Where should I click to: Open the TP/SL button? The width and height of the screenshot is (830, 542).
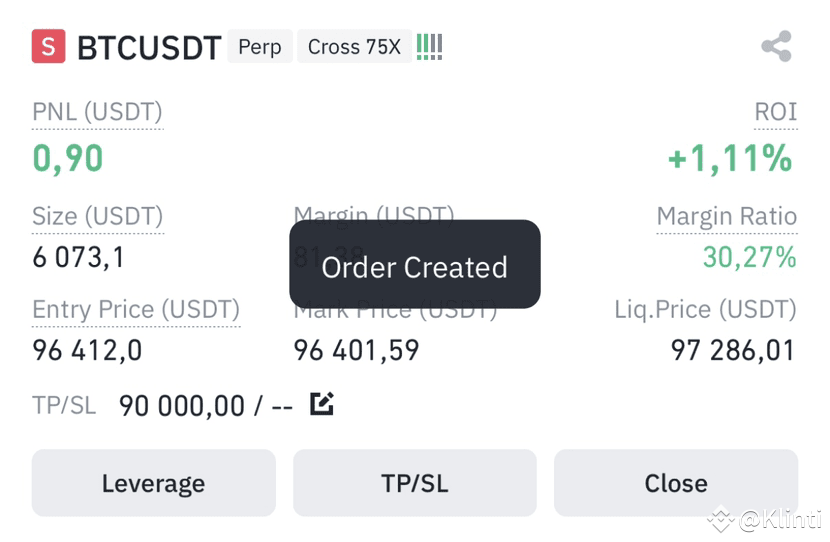414,483
